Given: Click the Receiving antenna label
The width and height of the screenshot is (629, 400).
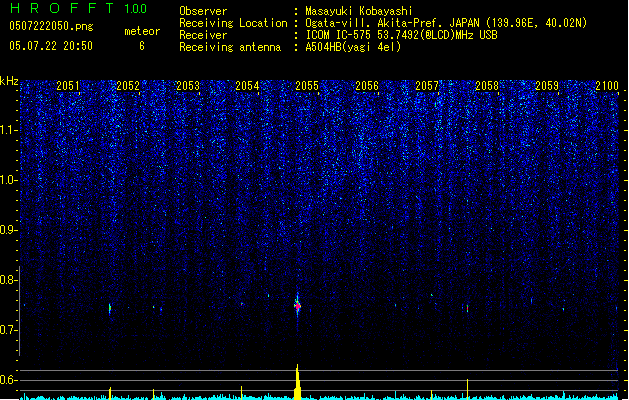Looking at the screenshot, I should tap(230, 47).
